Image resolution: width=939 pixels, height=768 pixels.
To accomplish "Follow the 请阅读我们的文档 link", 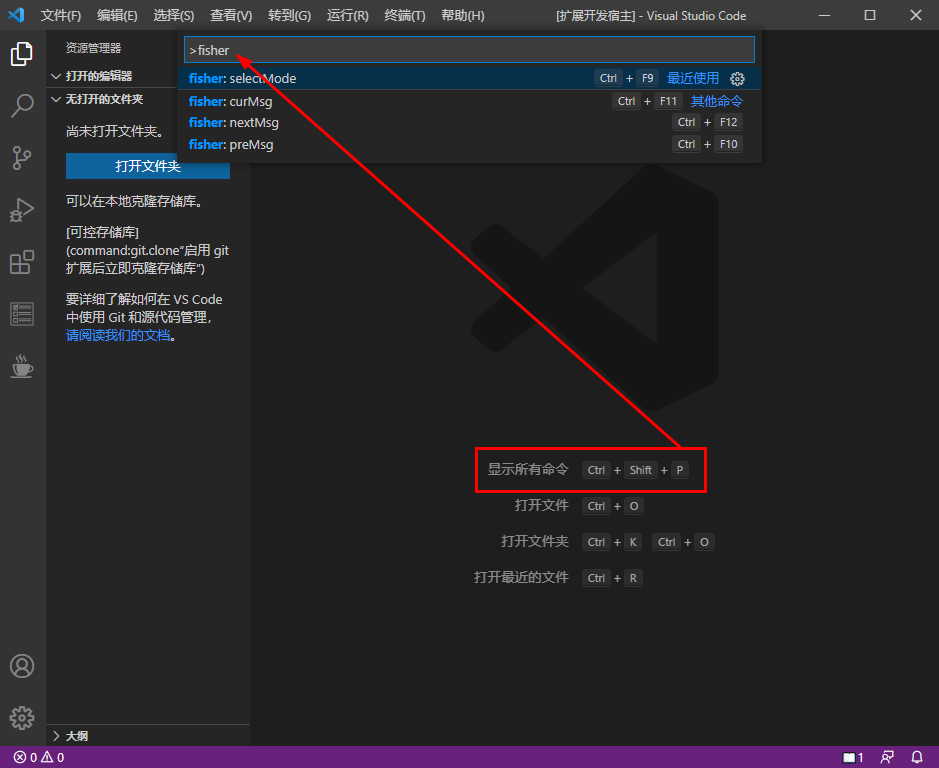I will tap(118, 335).
